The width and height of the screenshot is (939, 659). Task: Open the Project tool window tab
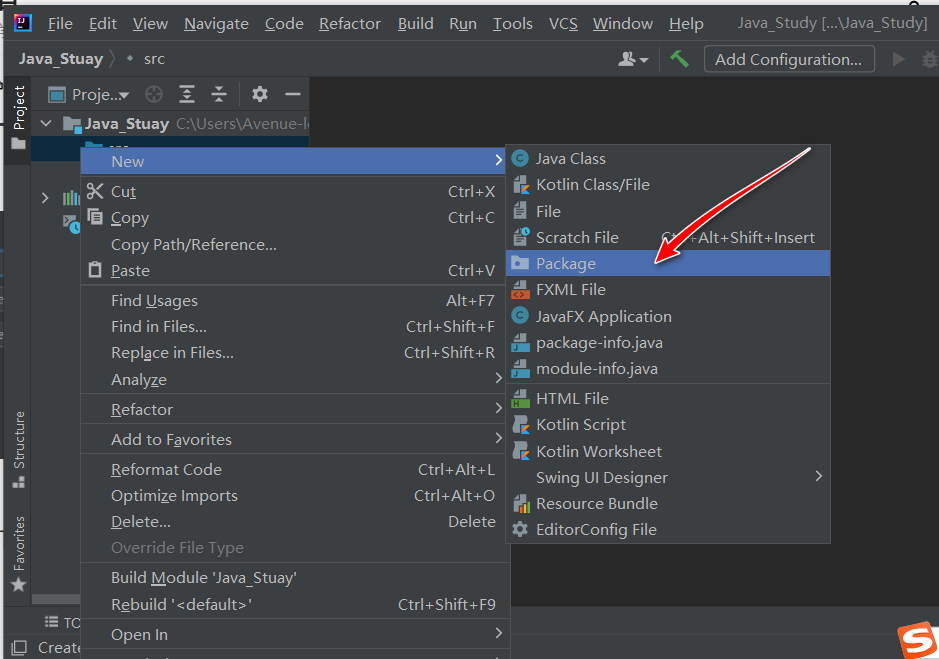point(19,117)
